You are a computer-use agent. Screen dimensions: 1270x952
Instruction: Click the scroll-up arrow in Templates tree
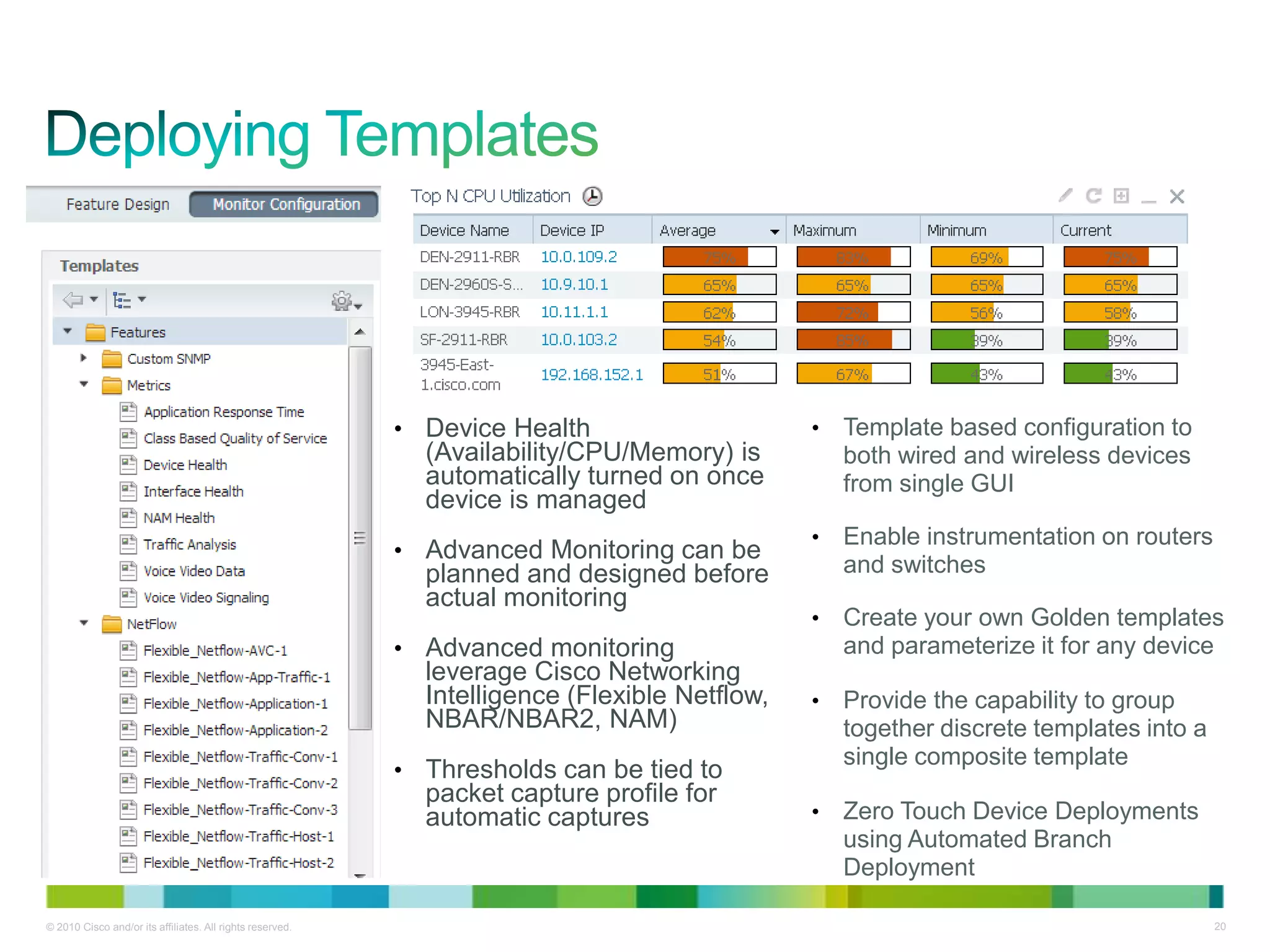click(x=360, y=333)
